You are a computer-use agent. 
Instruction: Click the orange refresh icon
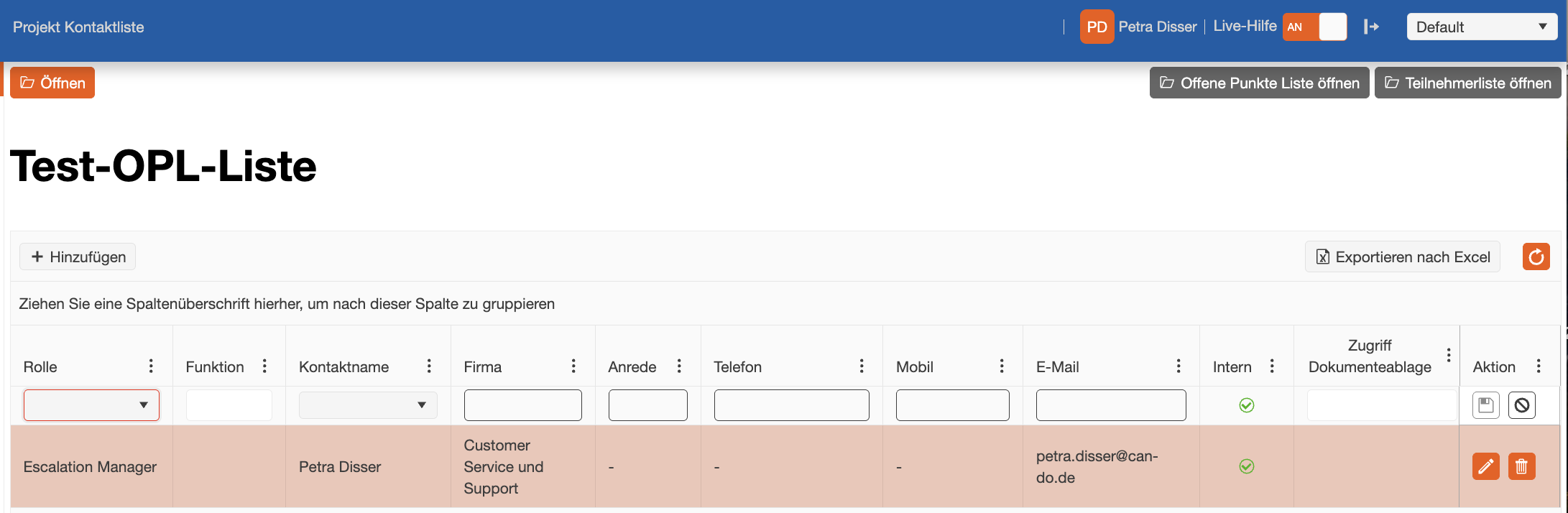1536,256
